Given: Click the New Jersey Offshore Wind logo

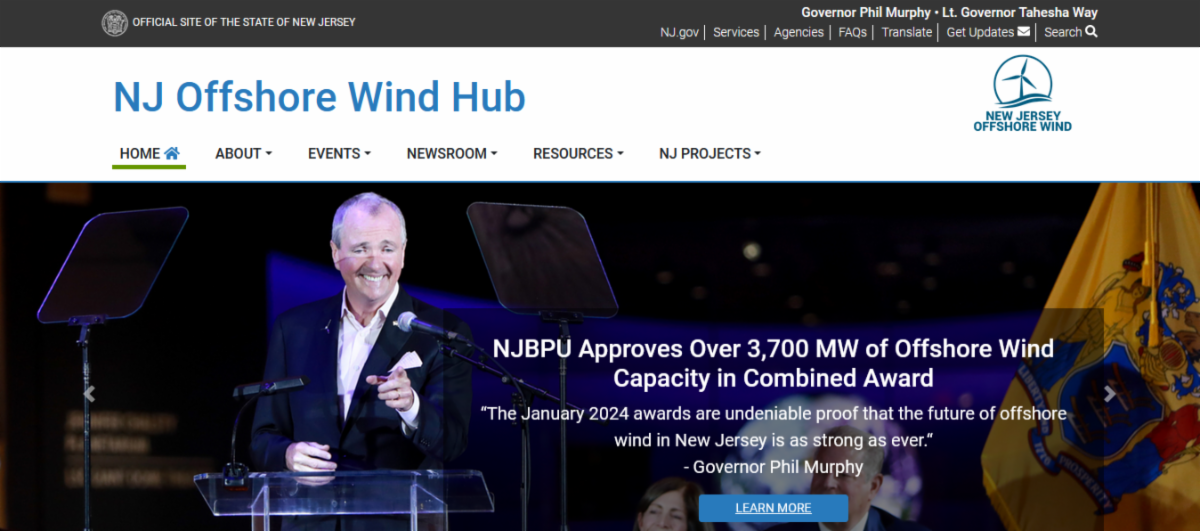Looking at the screenshot, I should pos(1022,94).
